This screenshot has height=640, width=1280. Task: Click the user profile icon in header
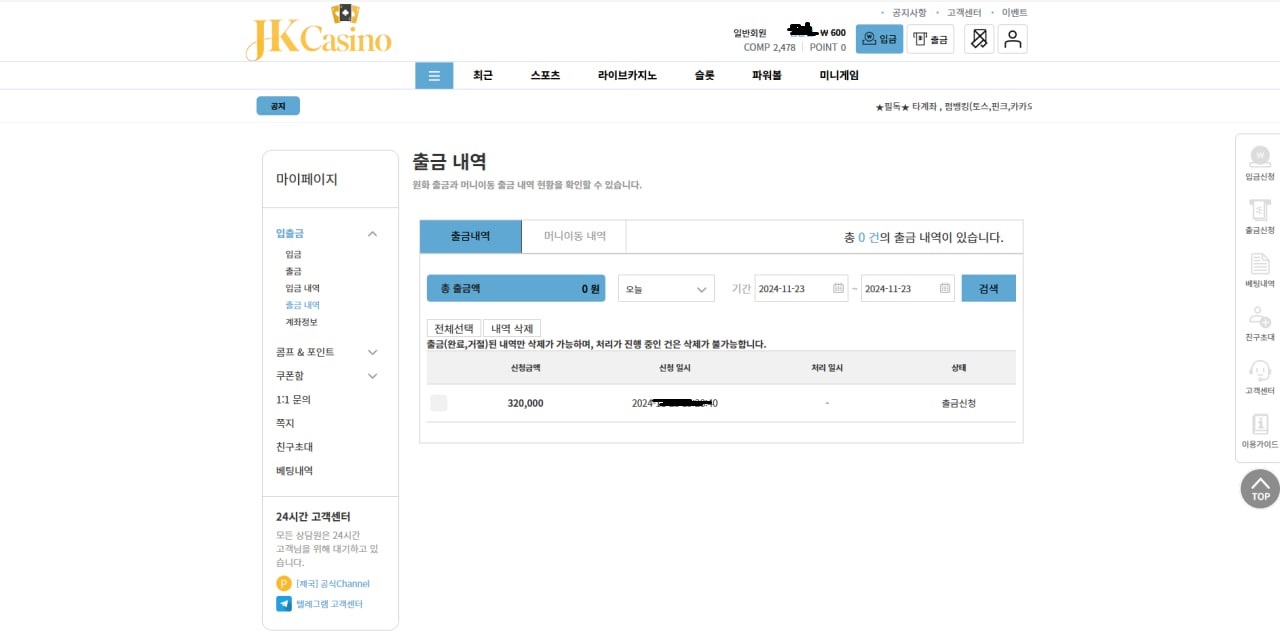pyautogui.click(x=1012, y=39)
